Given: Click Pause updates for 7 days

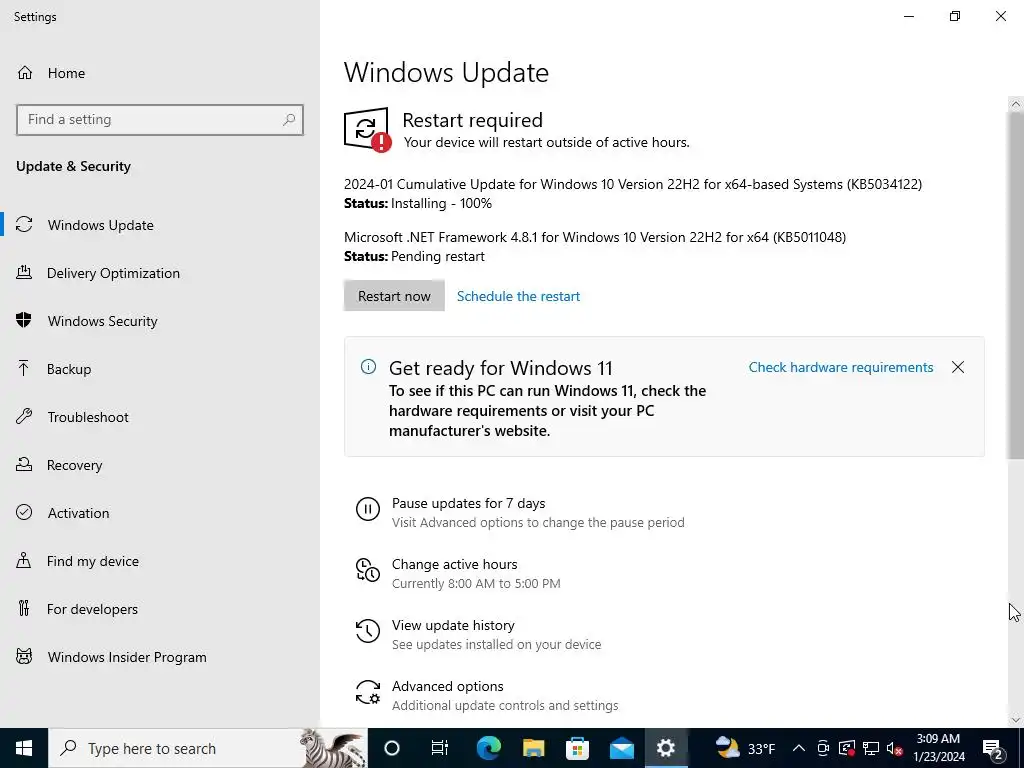Looking at the screenshot, I should [x=468, y=504].
